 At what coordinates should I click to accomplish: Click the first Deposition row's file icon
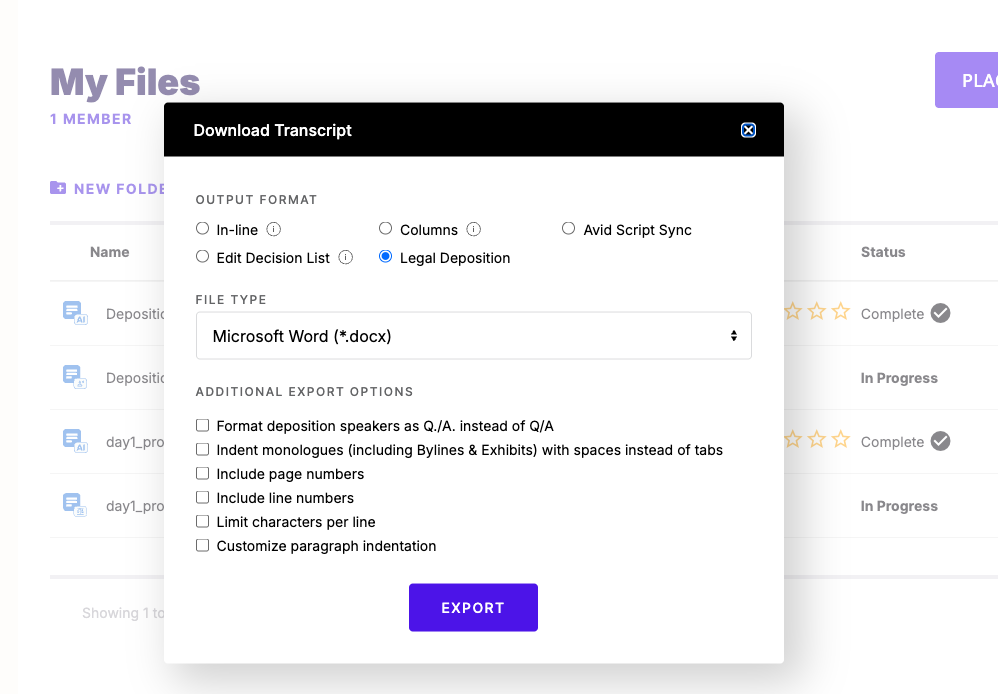[74, 313]
